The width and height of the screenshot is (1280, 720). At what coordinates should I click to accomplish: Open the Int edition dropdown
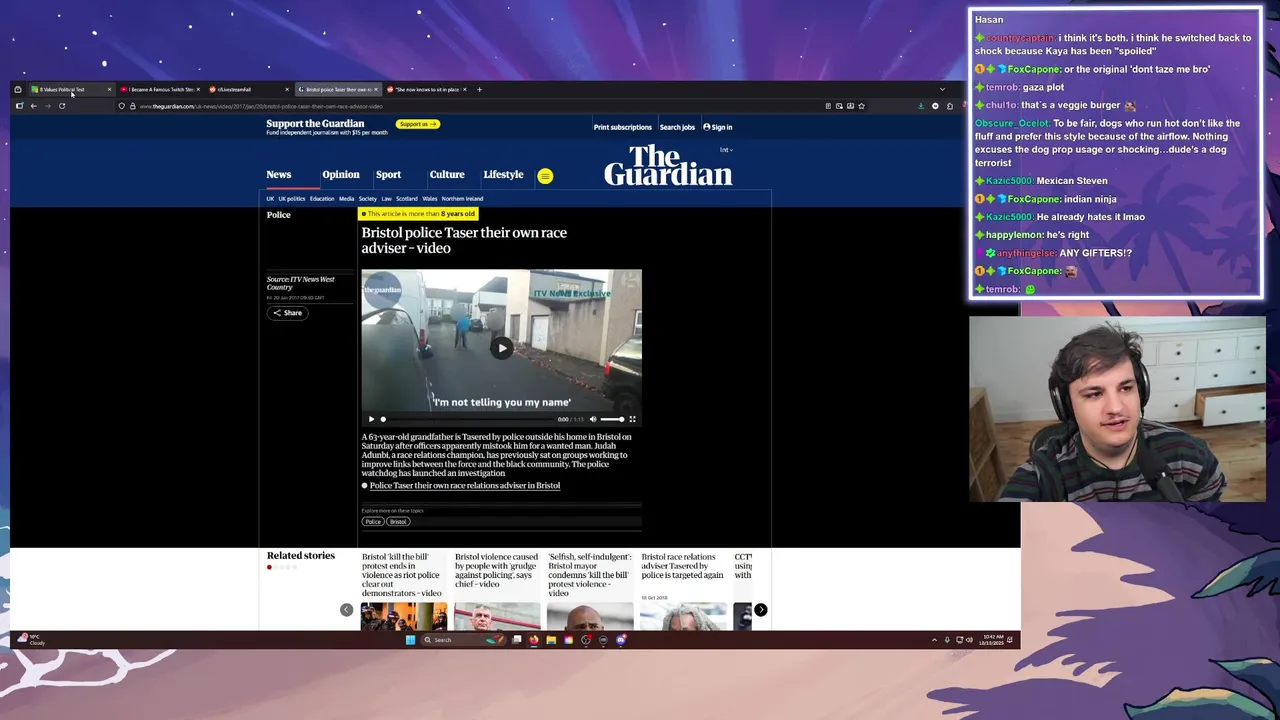[x=726, y=150]
